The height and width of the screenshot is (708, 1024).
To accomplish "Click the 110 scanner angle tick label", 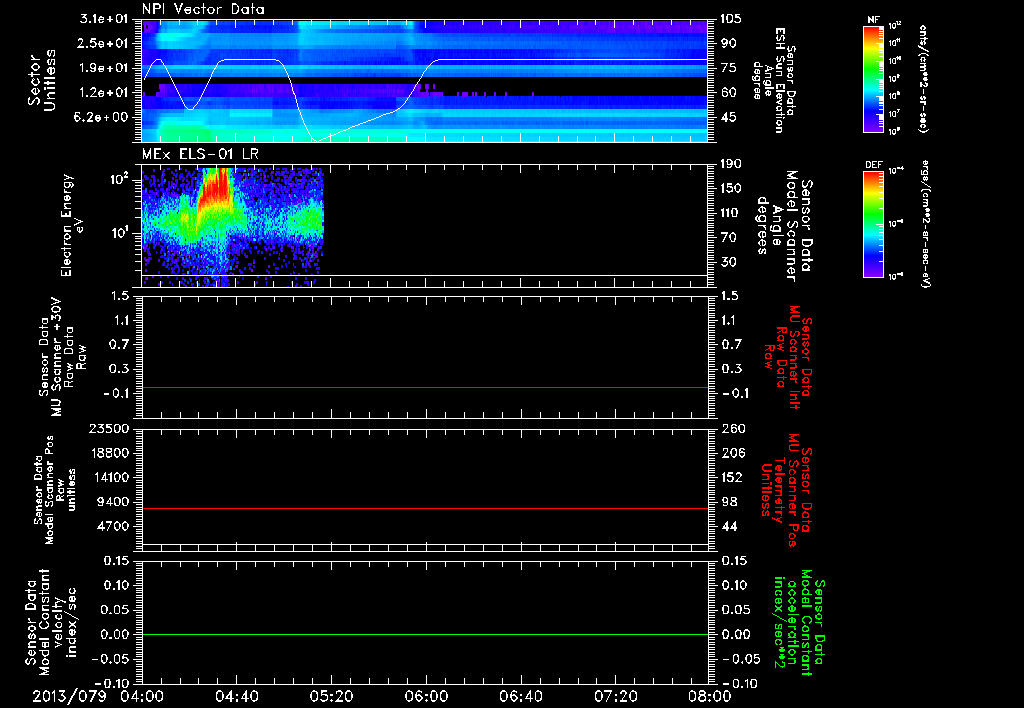I will (731, 213).
